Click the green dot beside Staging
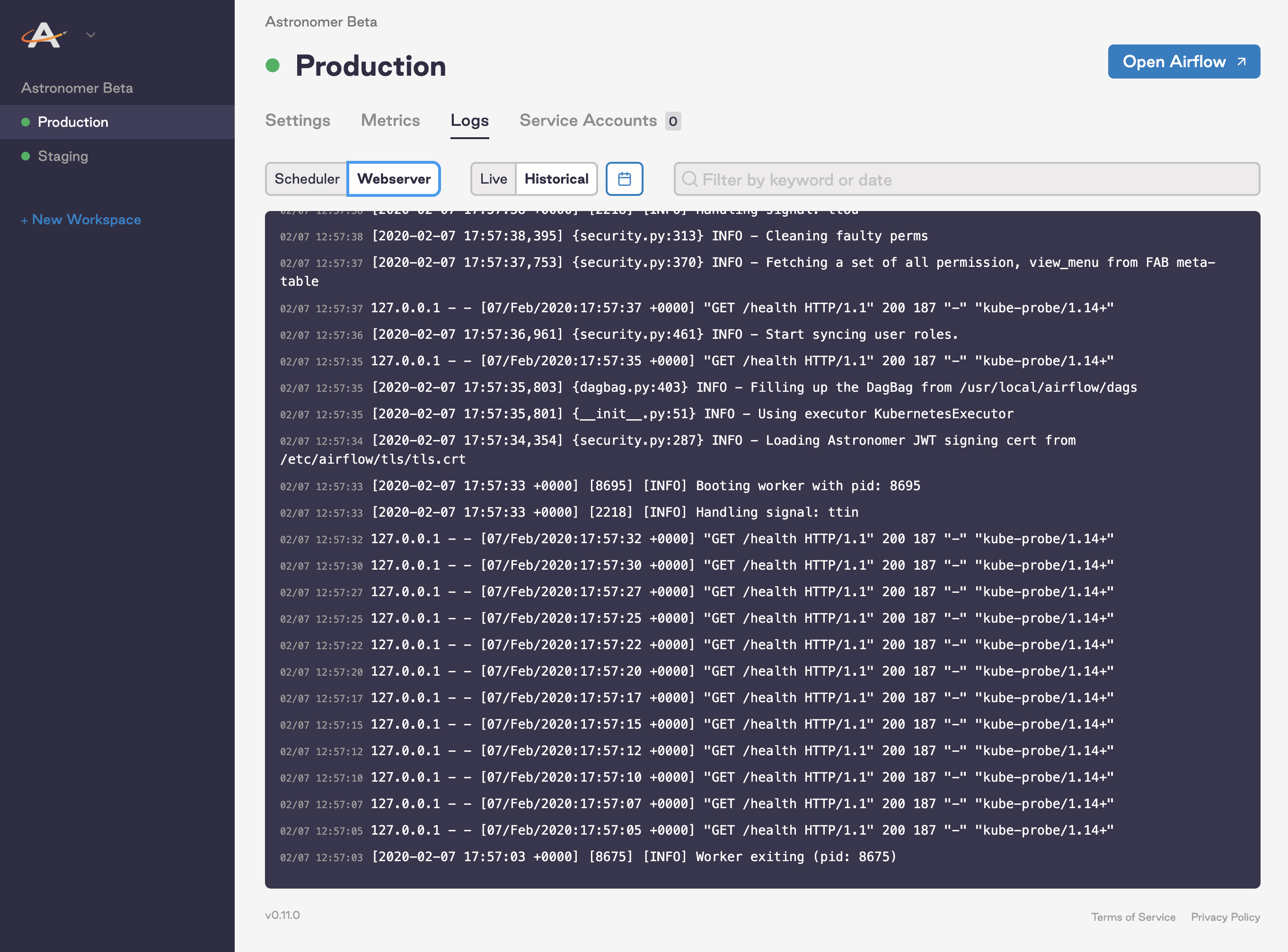 pos(26,156)
